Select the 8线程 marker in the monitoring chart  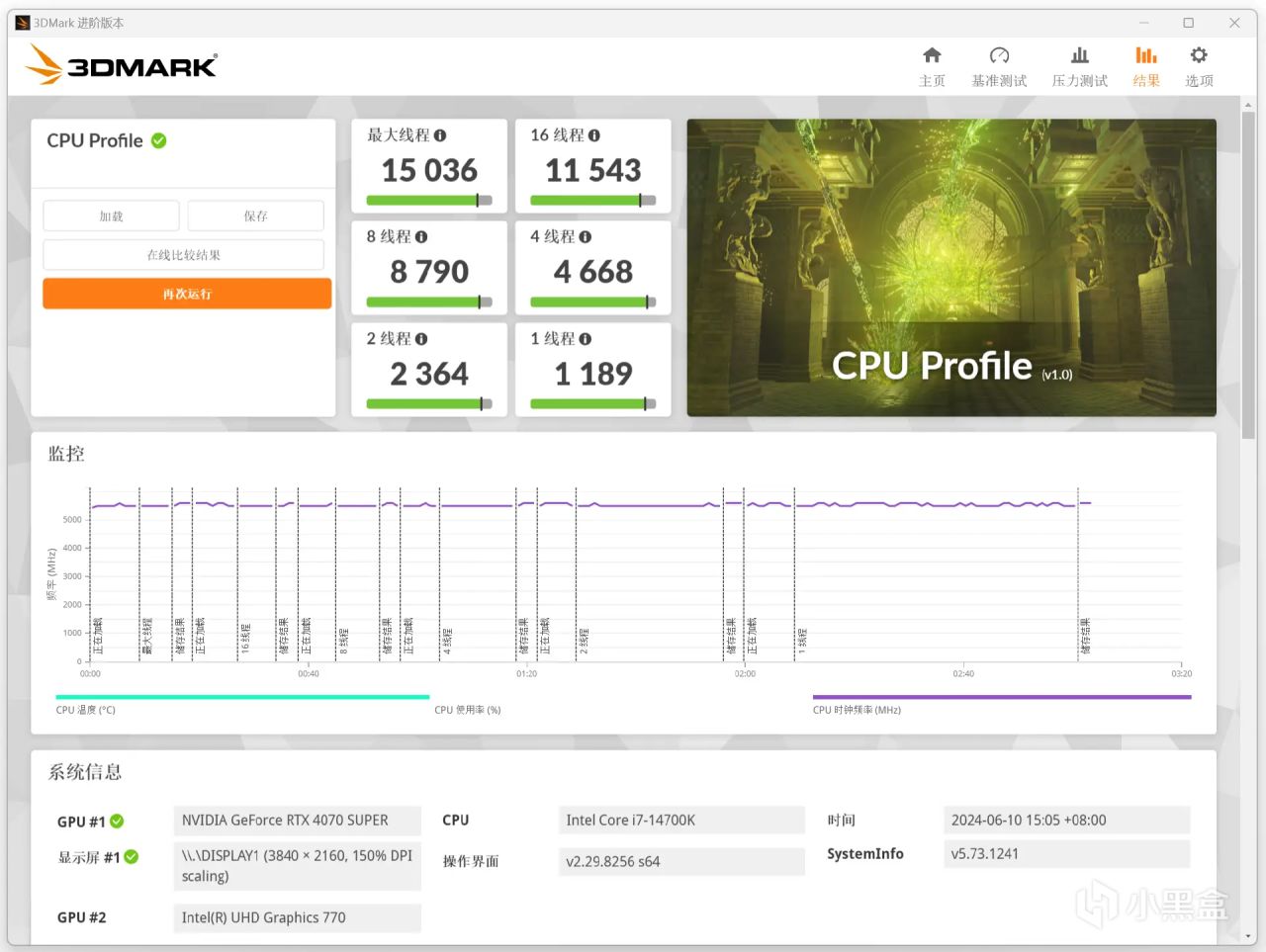click(x=344, y=641)
